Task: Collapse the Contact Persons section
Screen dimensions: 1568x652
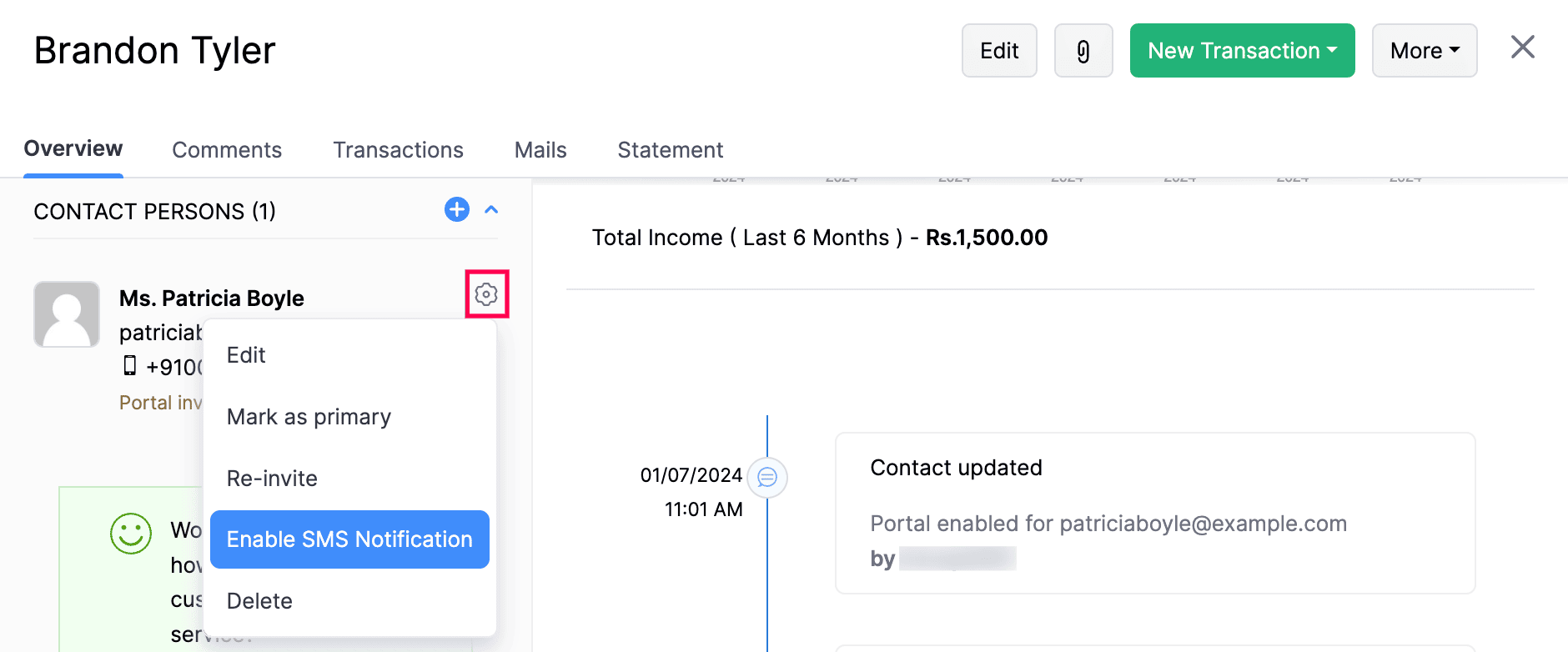Action: pyautogui.click(x=491, y=210)
